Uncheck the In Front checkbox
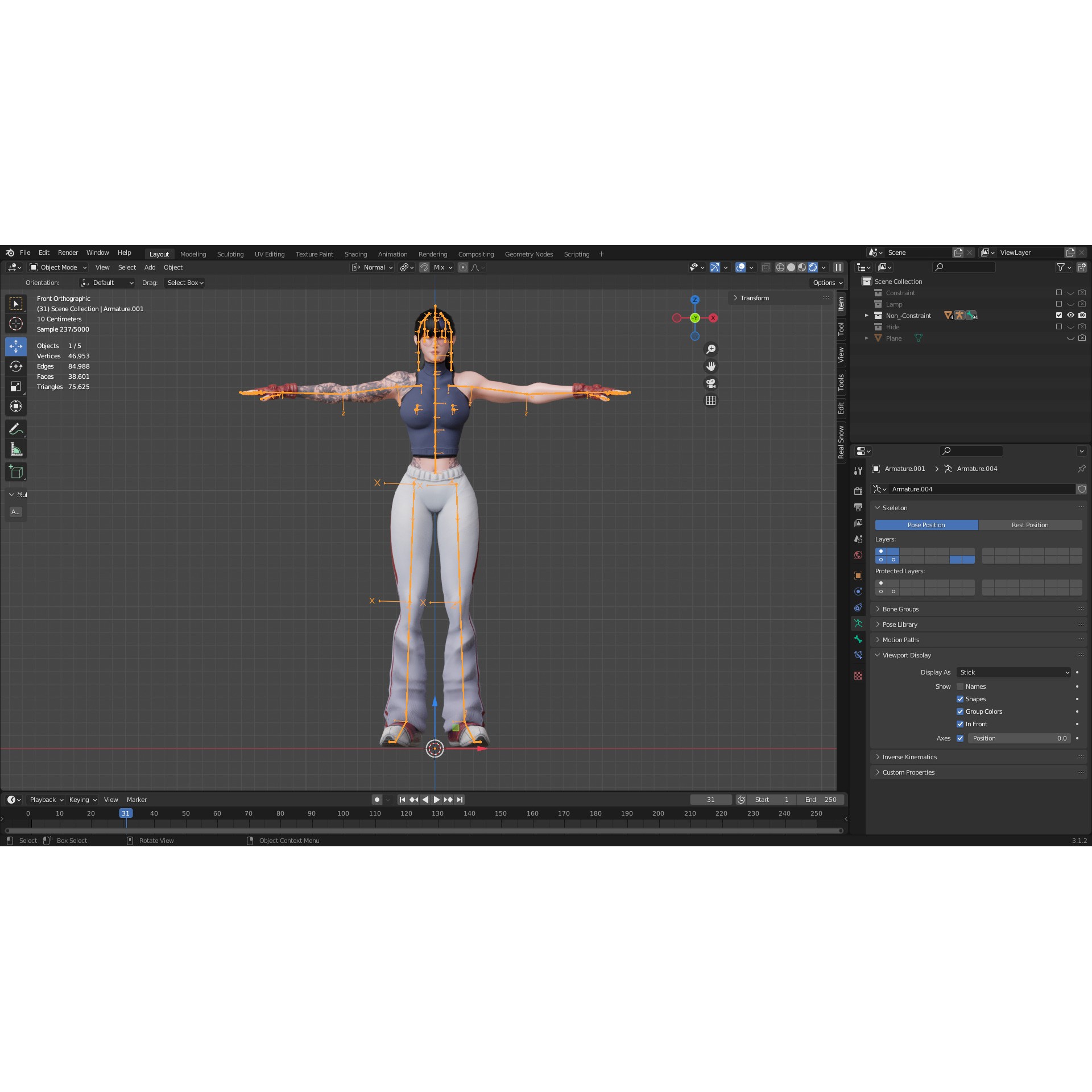 tap(960, 724)
